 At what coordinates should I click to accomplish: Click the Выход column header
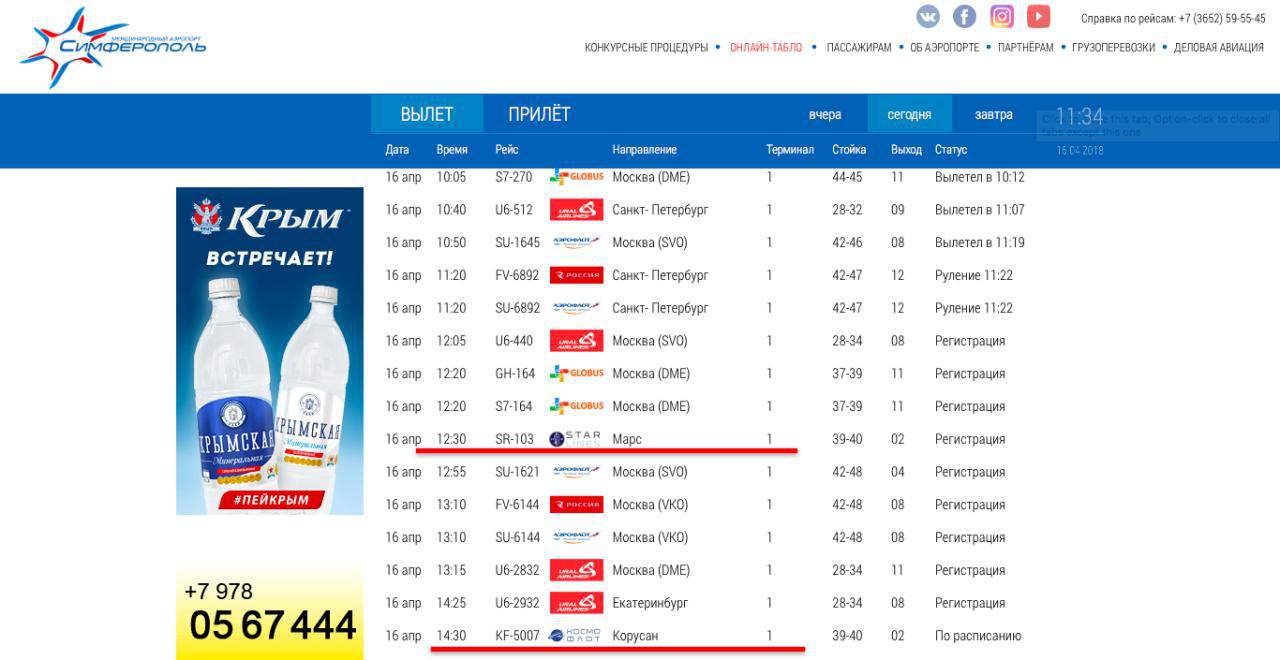pos(906,150)
